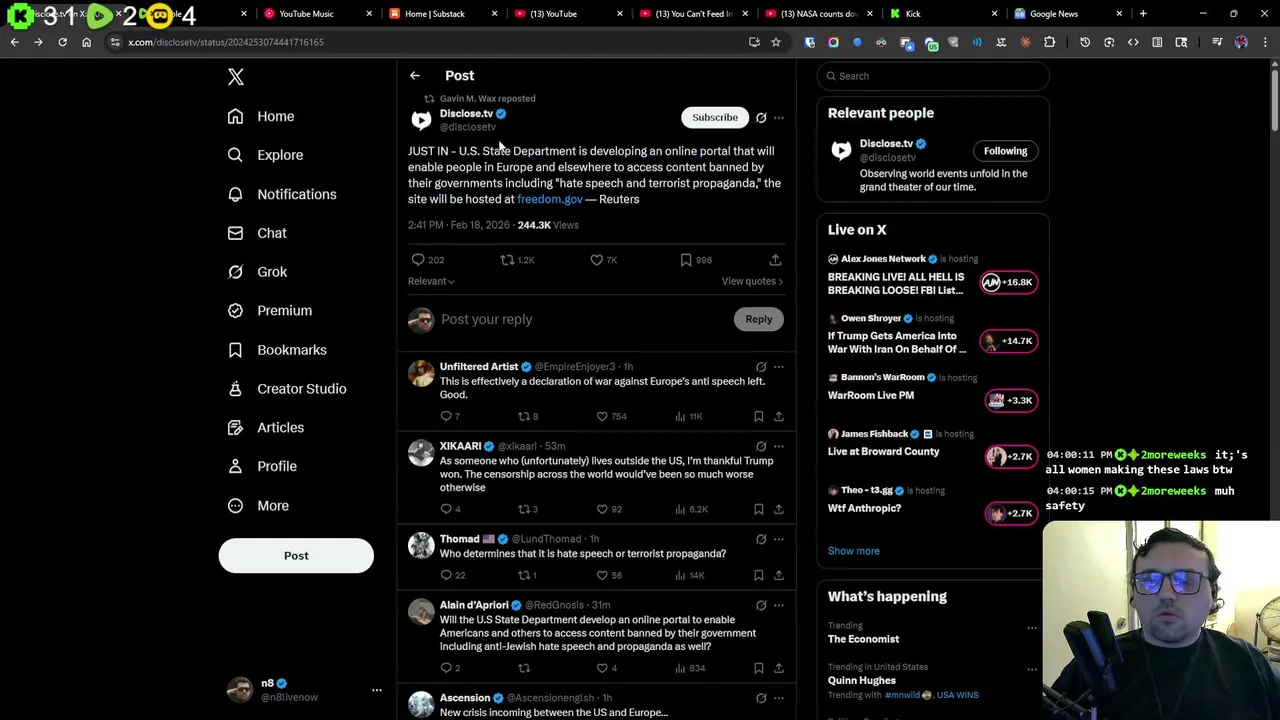The image size is (1280, 720).
Task: Click the white Post button
Action: 296,556
